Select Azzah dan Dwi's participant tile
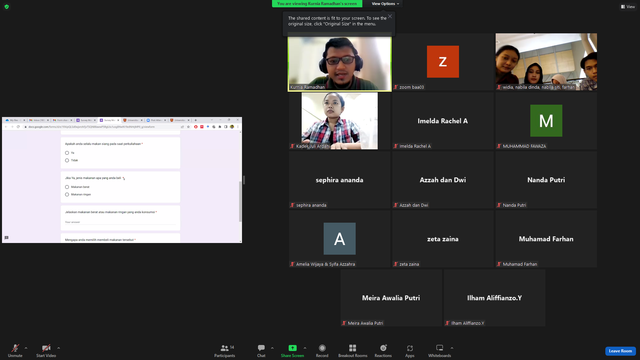Screen dimensions: 640x360 (x=443, y=180)
